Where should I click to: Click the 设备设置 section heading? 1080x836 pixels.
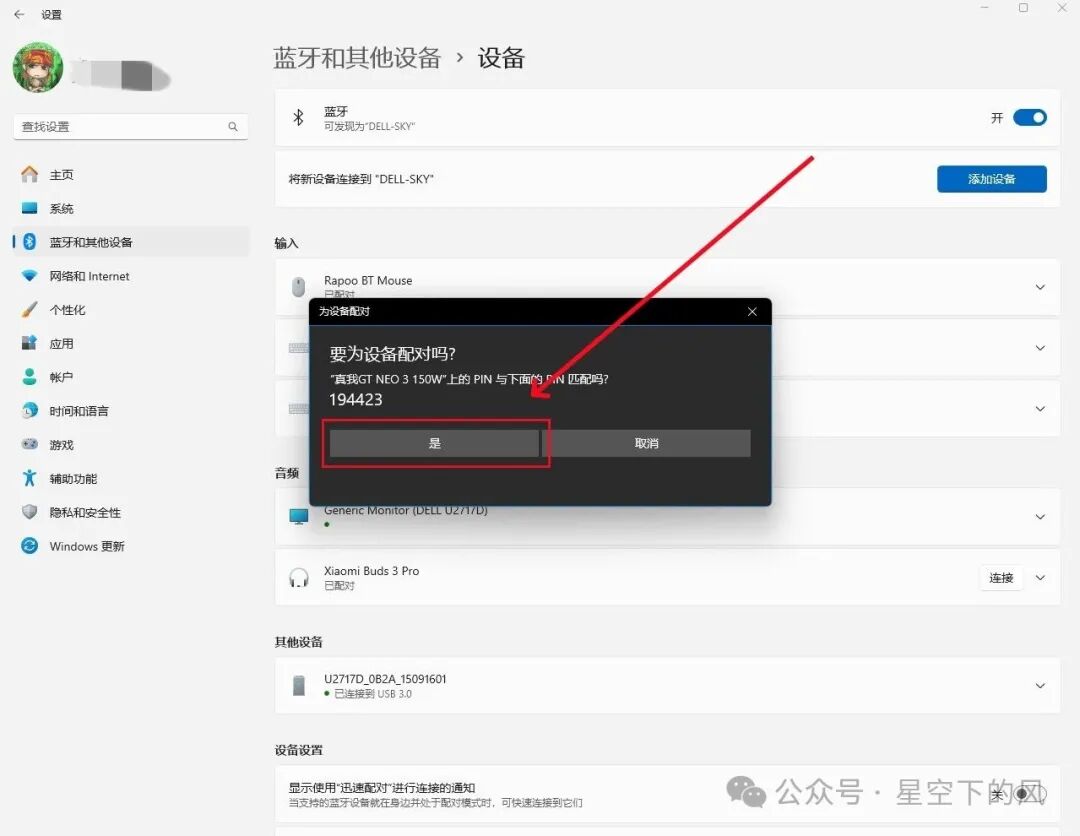[298, 750]
